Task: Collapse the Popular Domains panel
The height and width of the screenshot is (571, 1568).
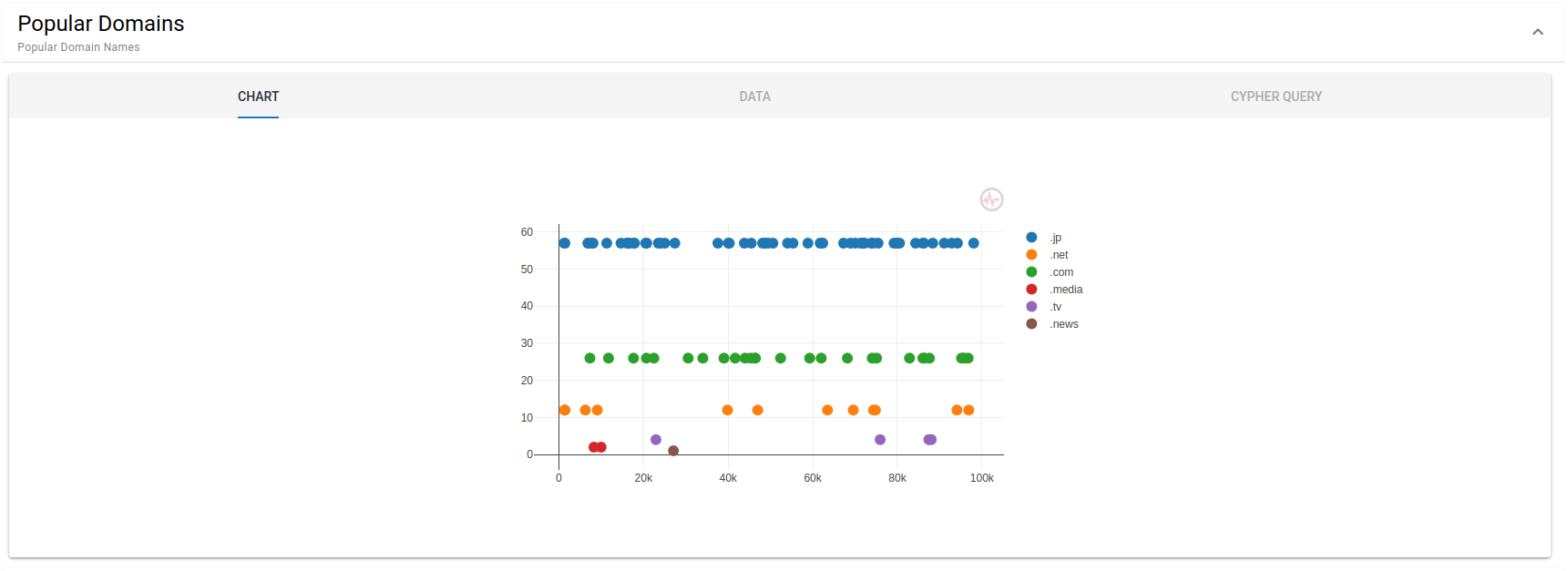Action: (x=1537, y=32)
